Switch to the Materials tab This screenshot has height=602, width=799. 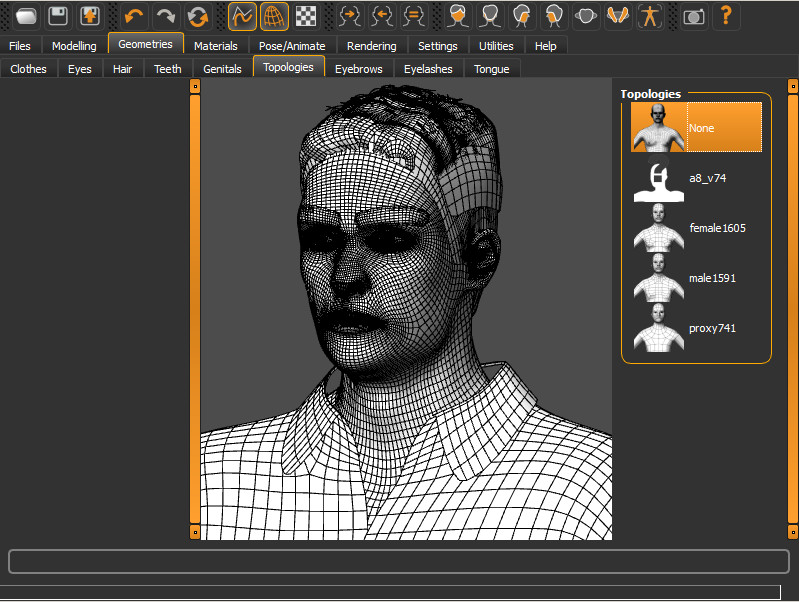tap(216, 46)
